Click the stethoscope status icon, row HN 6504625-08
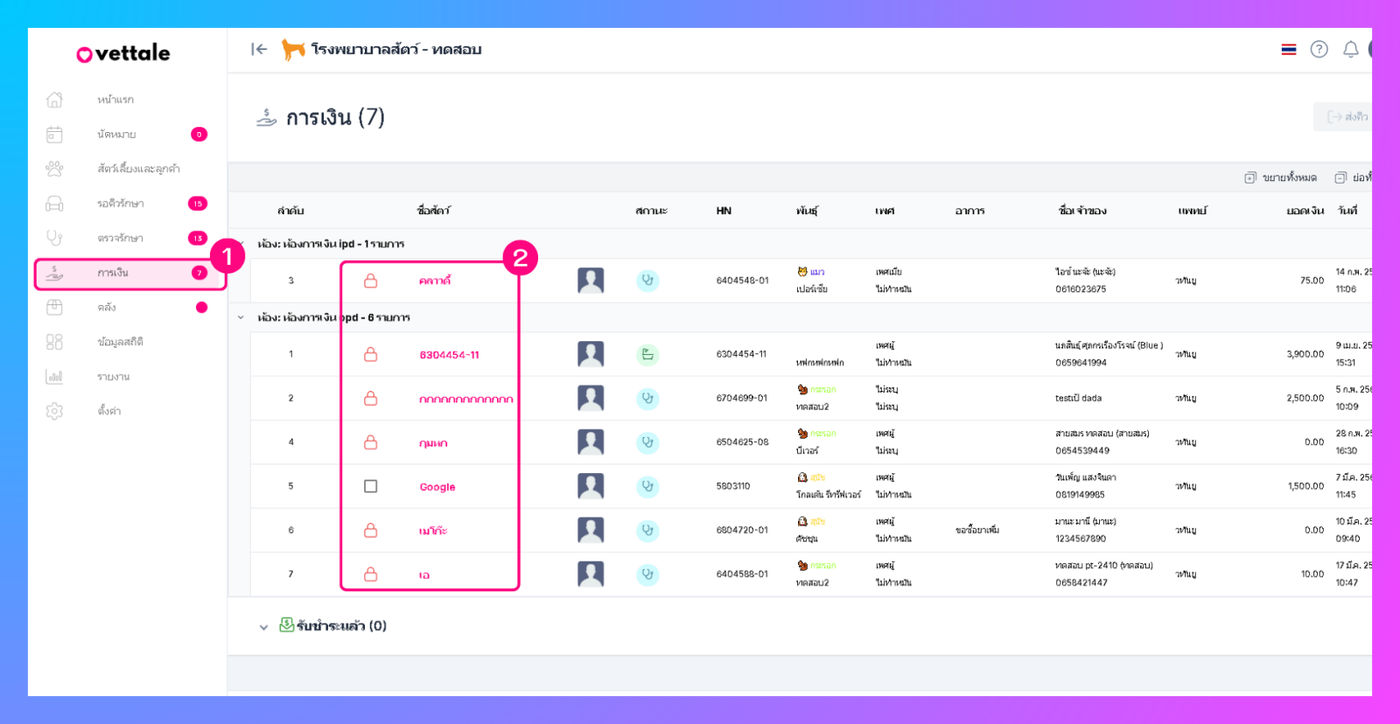Image resolution: width=1400 pixels, height=724 pixels. (x=648, y=442)
